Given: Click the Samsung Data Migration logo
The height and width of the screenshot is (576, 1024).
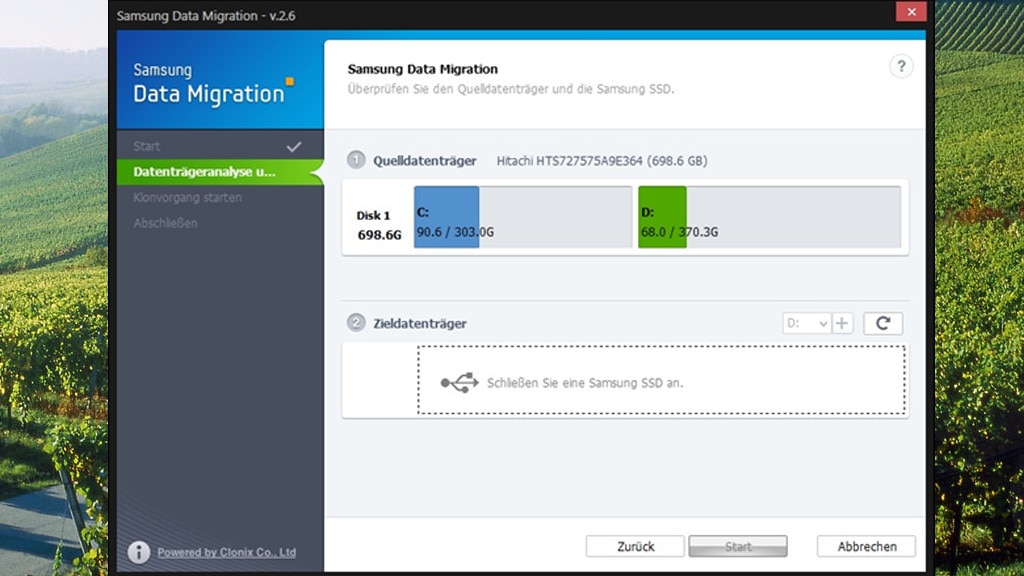Looking at the screenshot, I should (214, 84).
